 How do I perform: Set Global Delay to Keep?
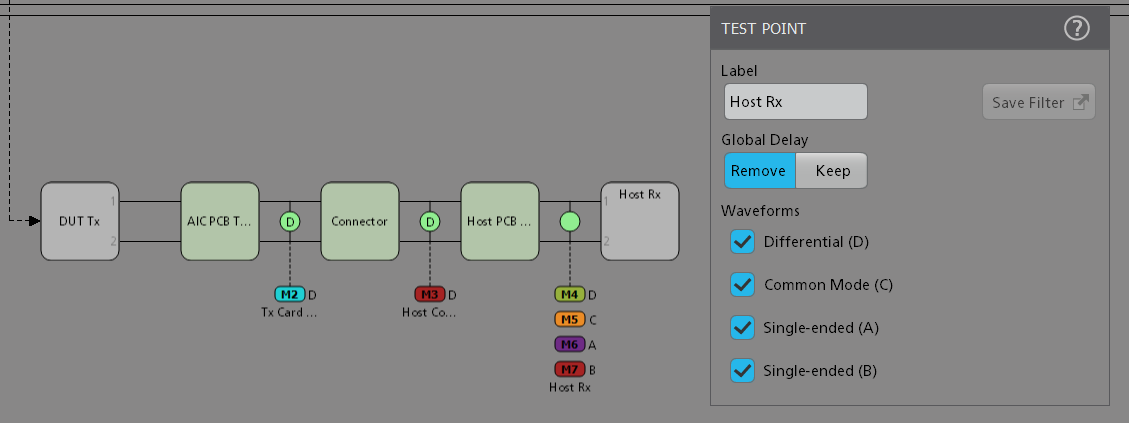coord(832,170)
